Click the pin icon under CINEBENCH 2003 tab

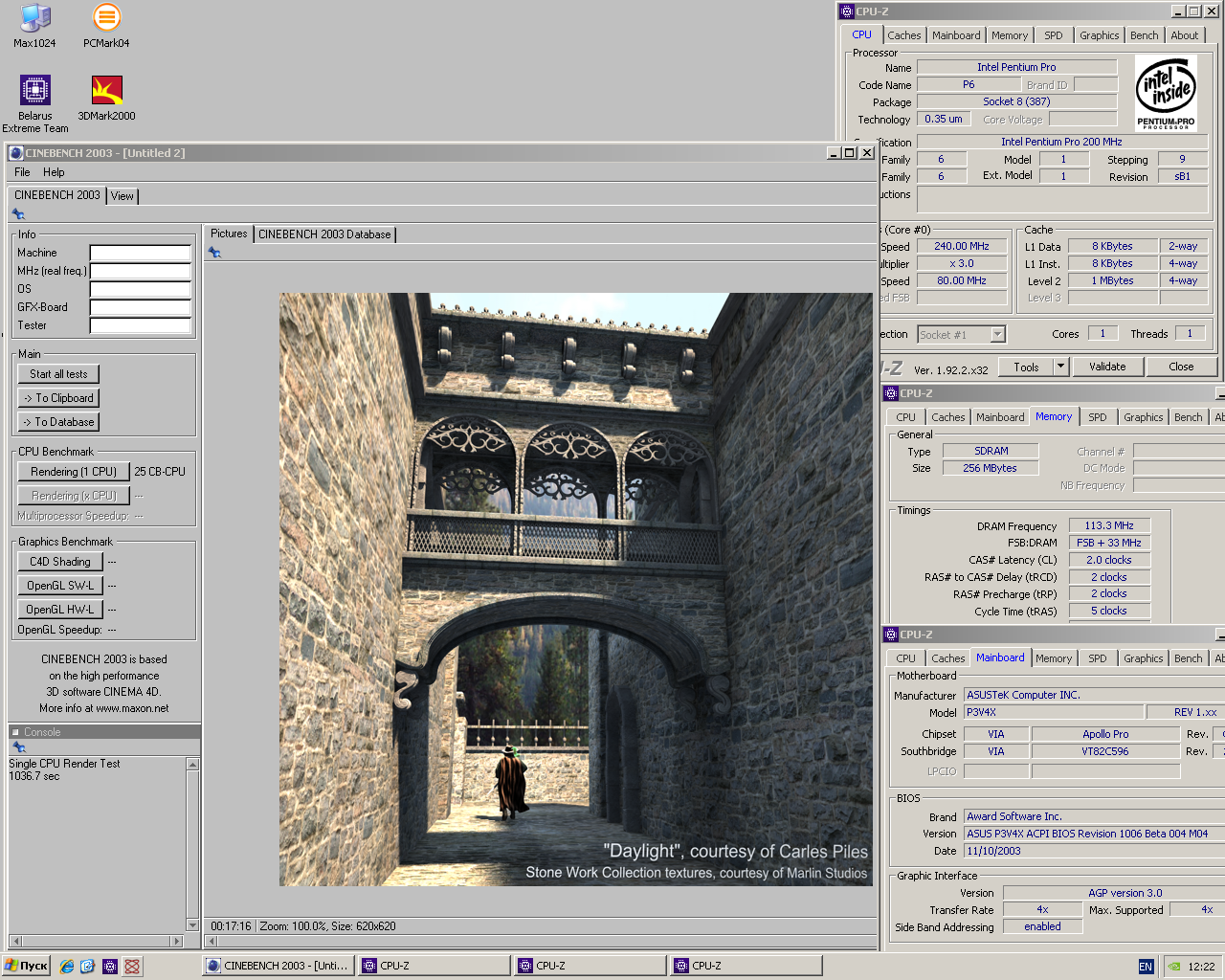(18, 214)
